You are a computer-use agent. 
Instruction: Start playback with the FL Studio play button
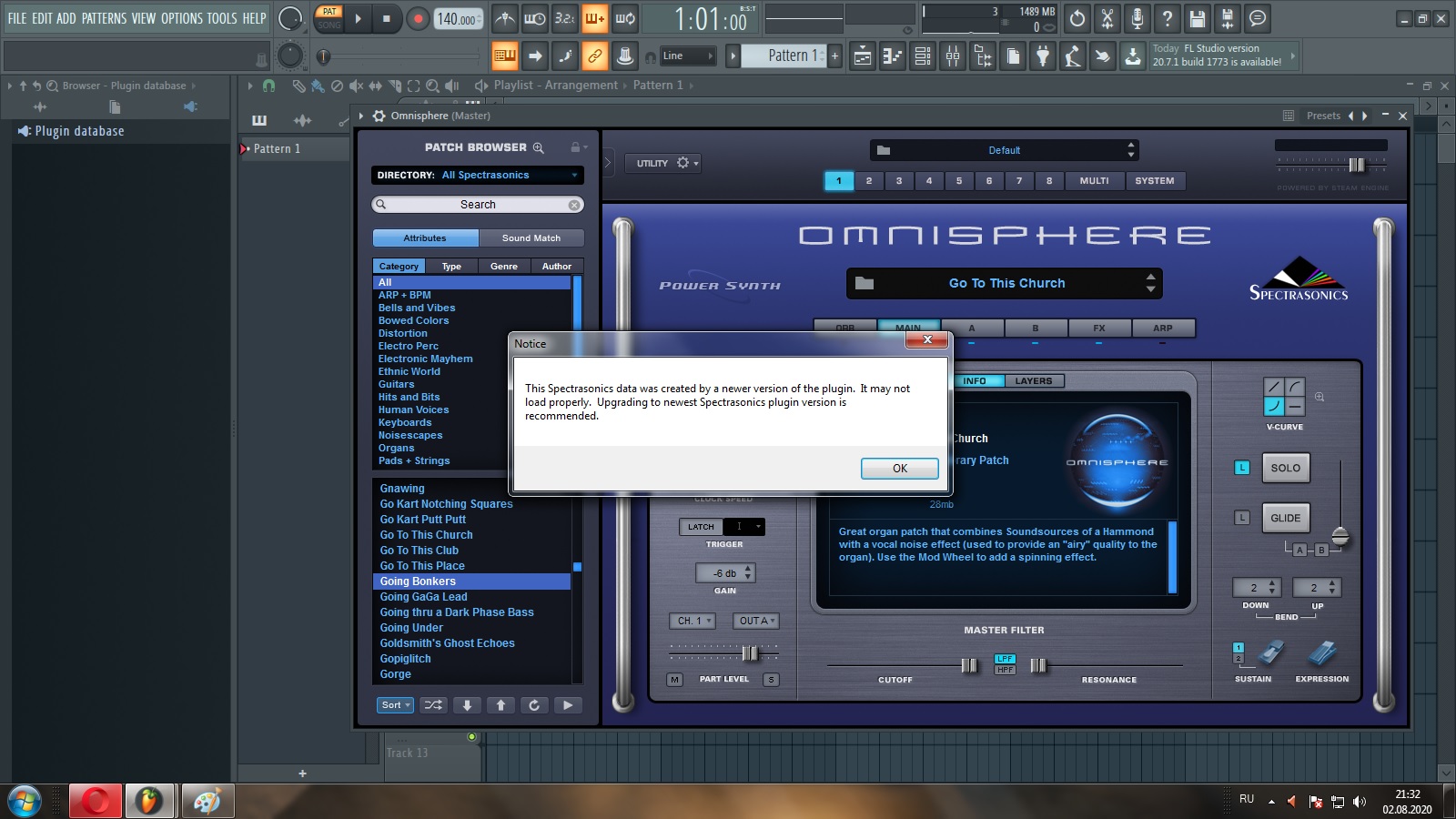point(358,18)
